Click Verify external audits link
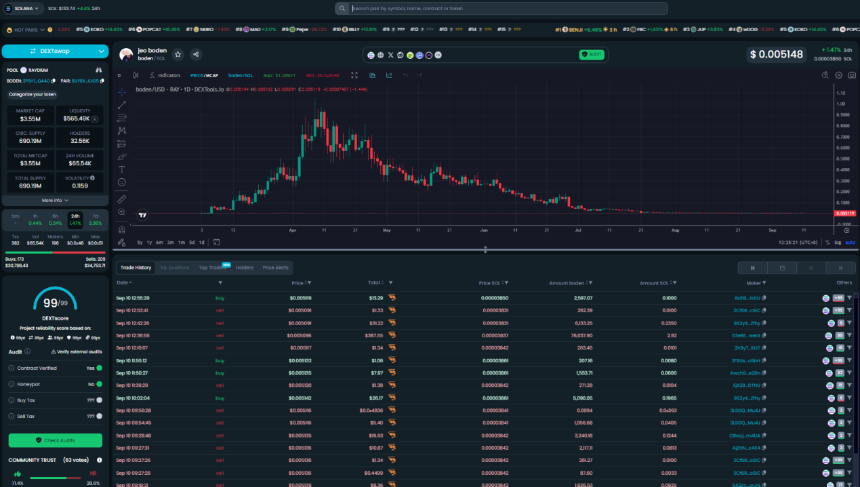The width and height of the screenshot is (860, 487). click(x=77, y=352)
